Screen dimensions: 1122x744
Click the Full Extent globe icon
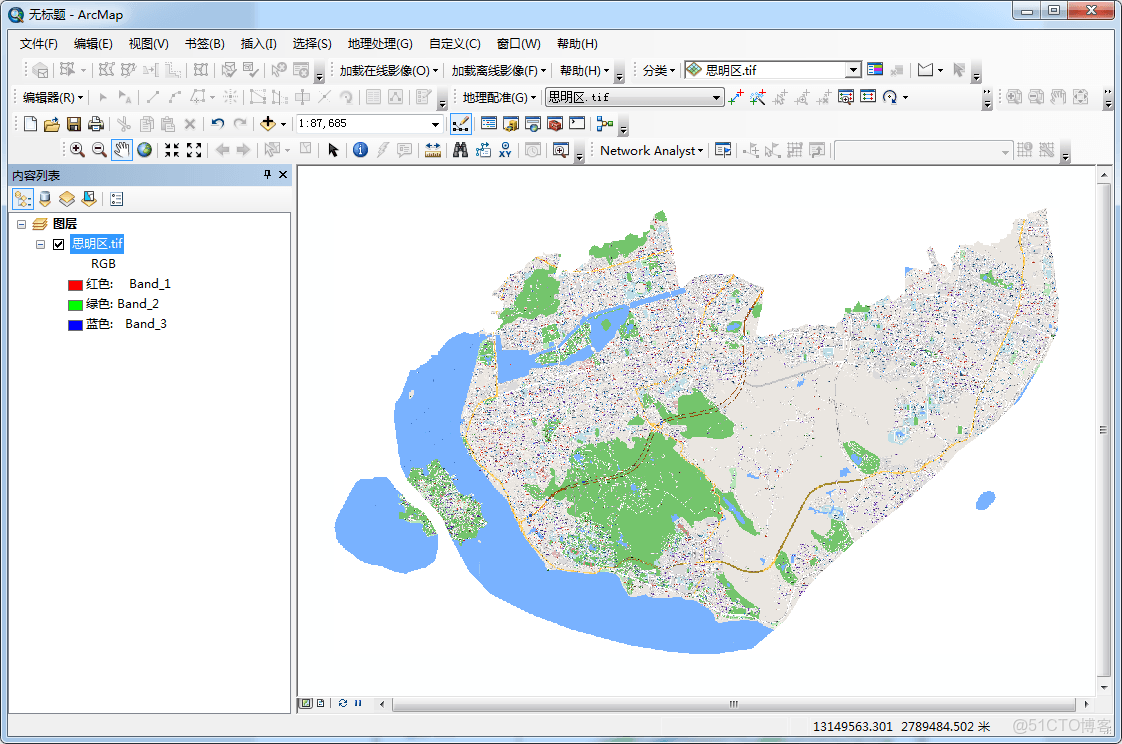pyautogui.click(x=145, y=150)
